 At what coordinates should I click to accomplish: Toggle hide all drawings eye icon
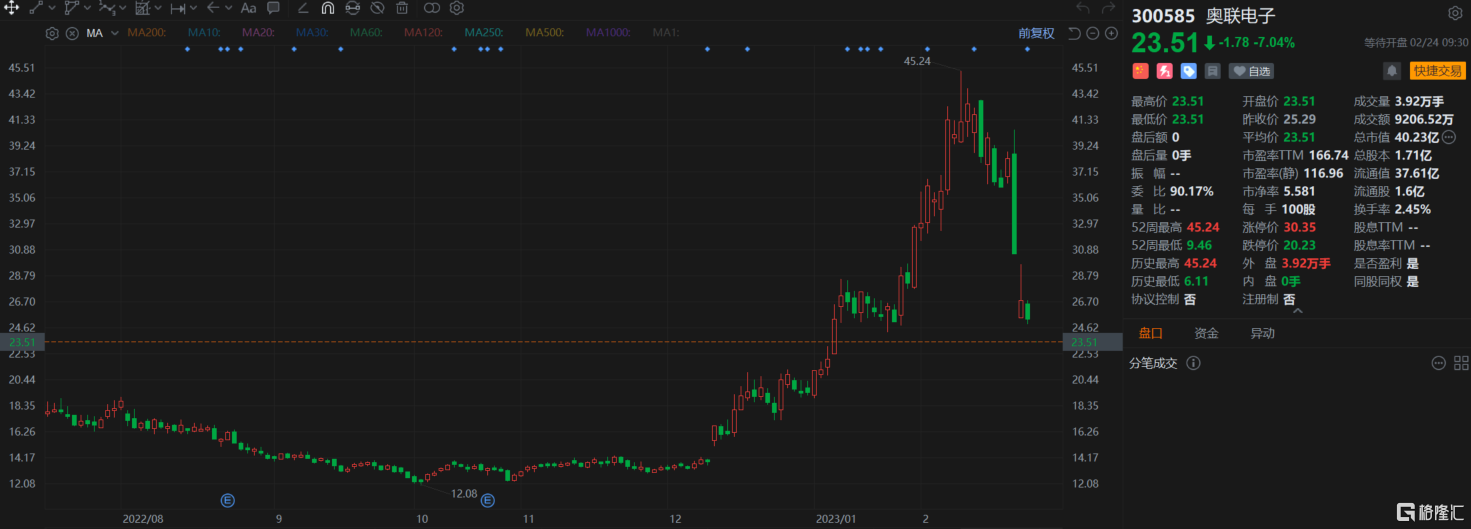click(377, 8)
